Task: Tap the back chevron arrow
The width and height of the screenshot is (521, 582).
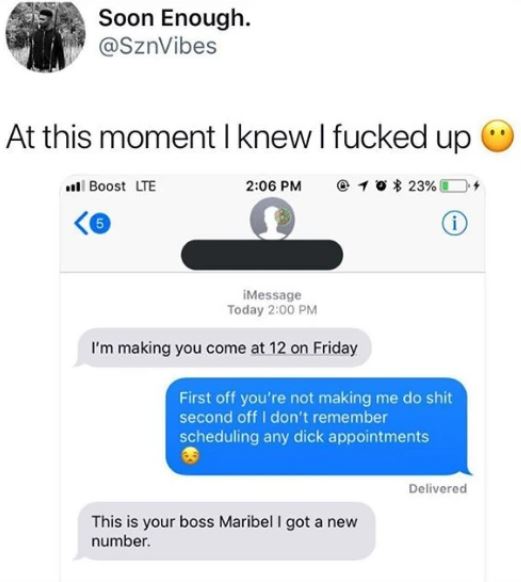Action: [x=81, y=223]
